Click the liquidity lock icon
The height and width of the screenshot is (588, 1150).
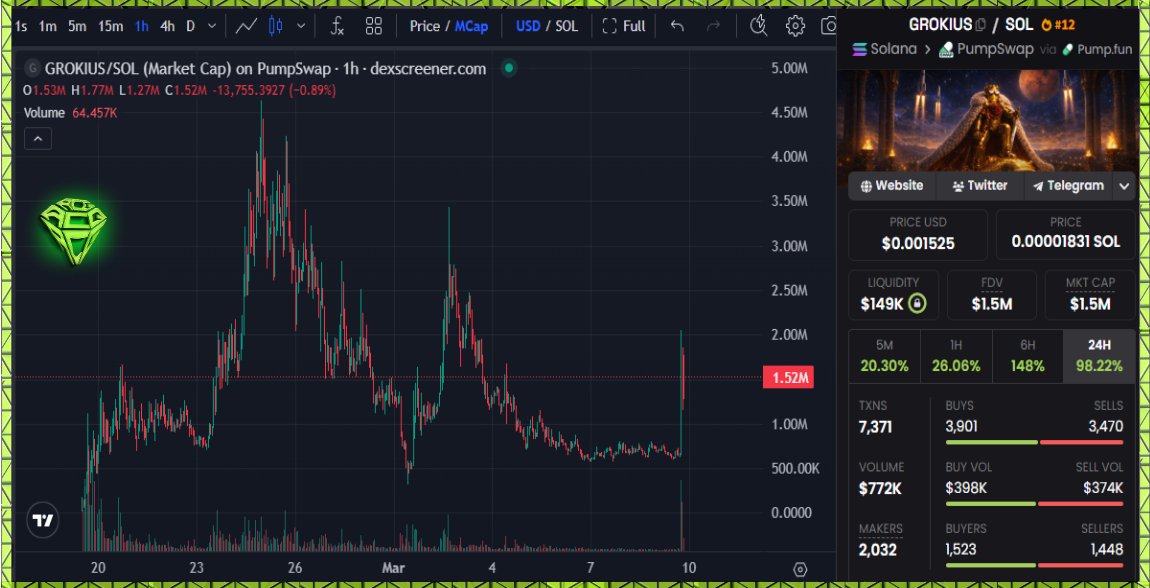point(917,304)
